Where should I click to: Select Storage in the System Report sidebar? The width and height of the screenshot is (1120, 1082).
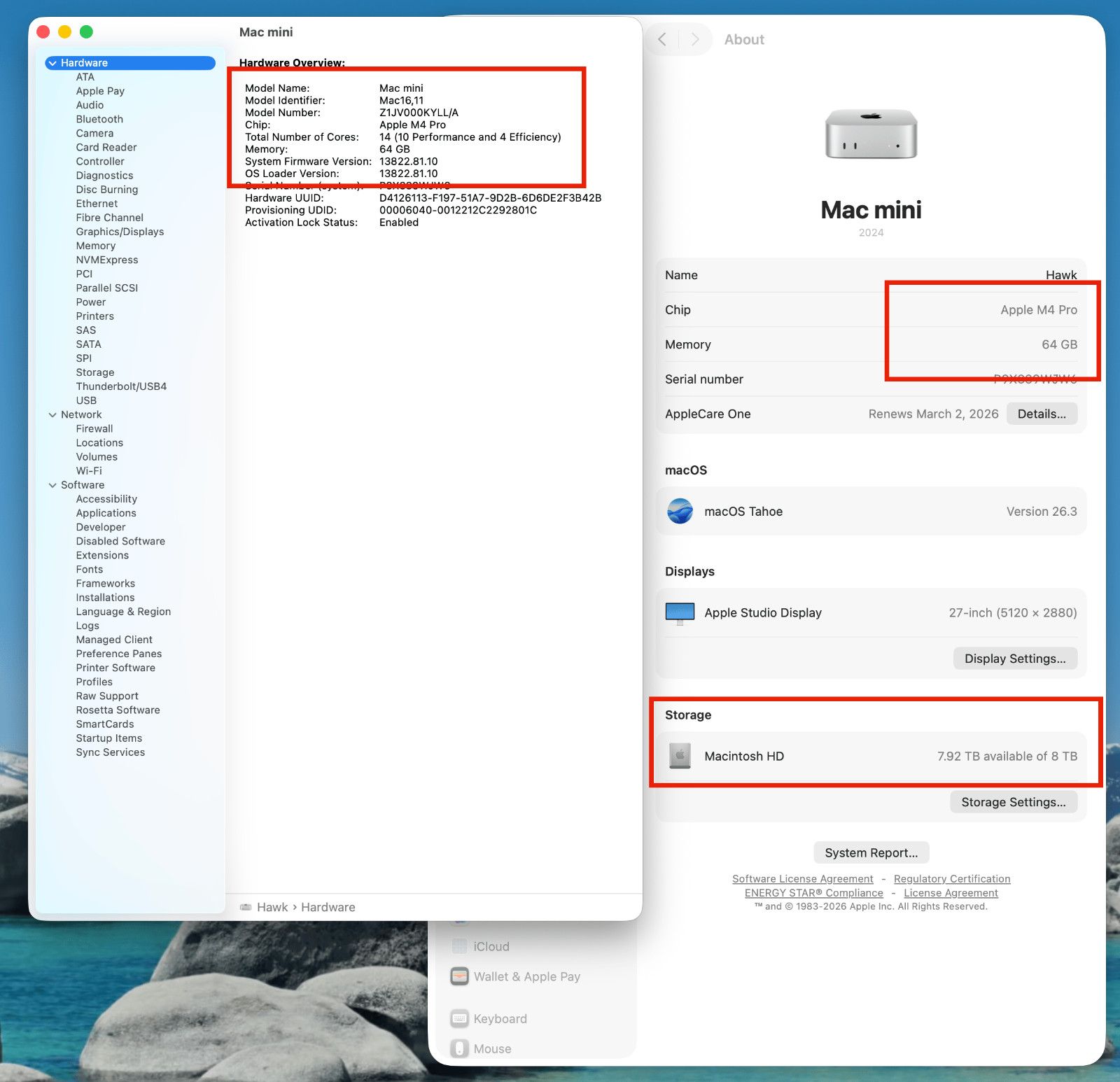coord(95,372)
